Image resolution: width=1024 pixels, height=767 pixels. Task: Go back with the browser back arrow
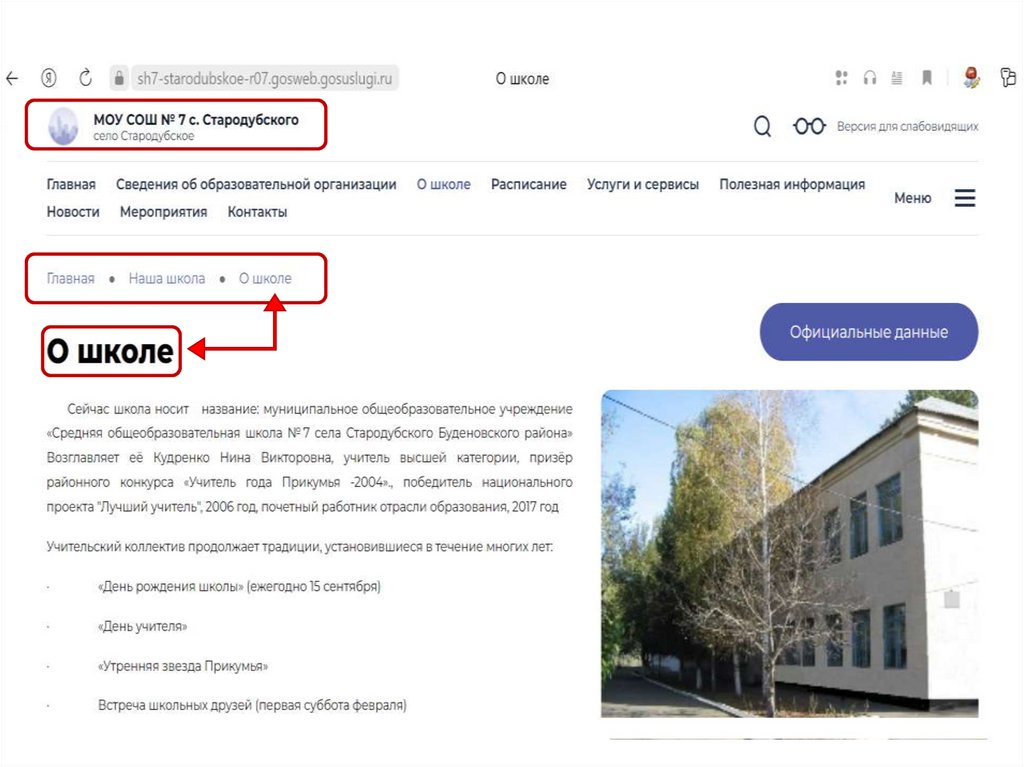tap(12, 79)
